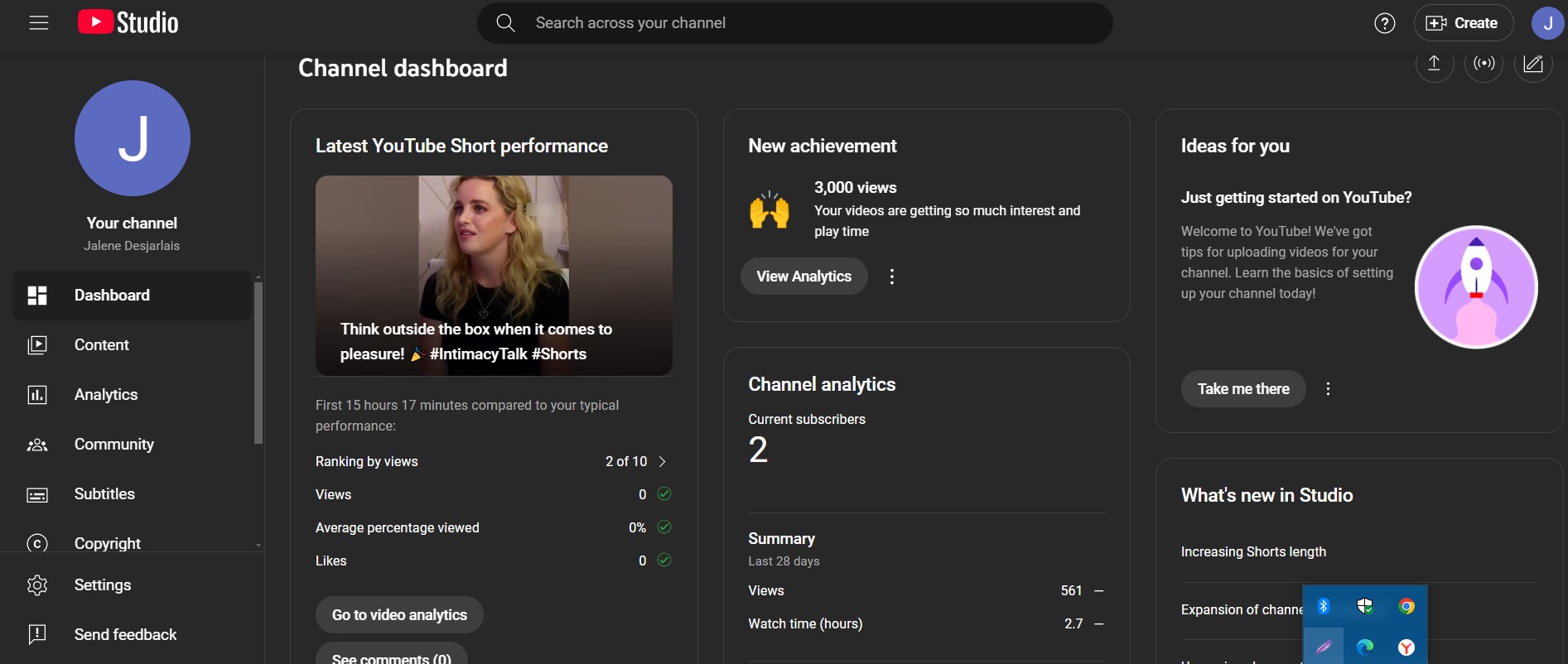Click the Go live broadcast icon
This screenshot has height=664, width=1568.
[x=1484, y=64]
